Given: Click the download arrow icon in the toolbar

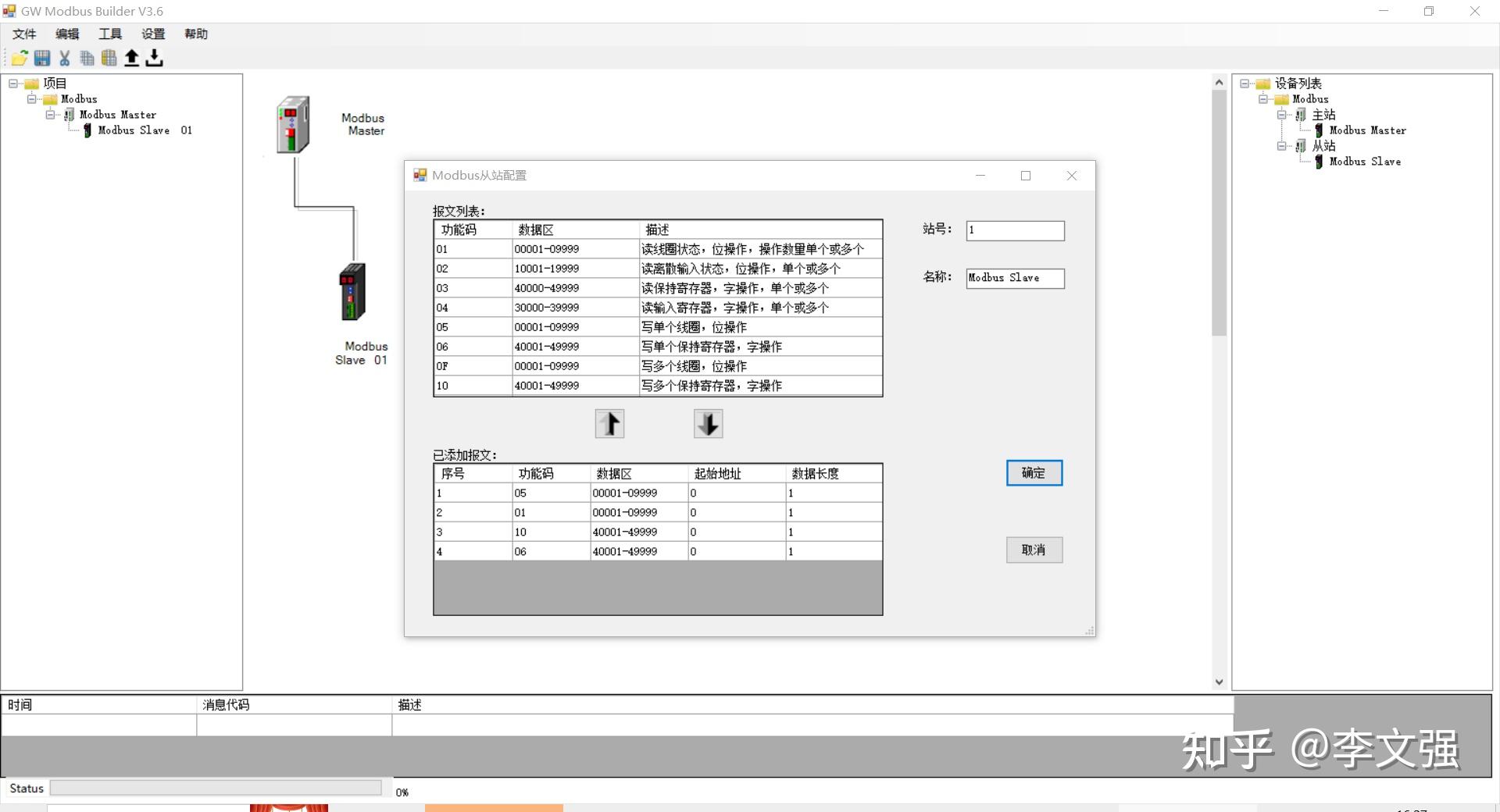Looking at the screenshot, I should coord(154,58).
